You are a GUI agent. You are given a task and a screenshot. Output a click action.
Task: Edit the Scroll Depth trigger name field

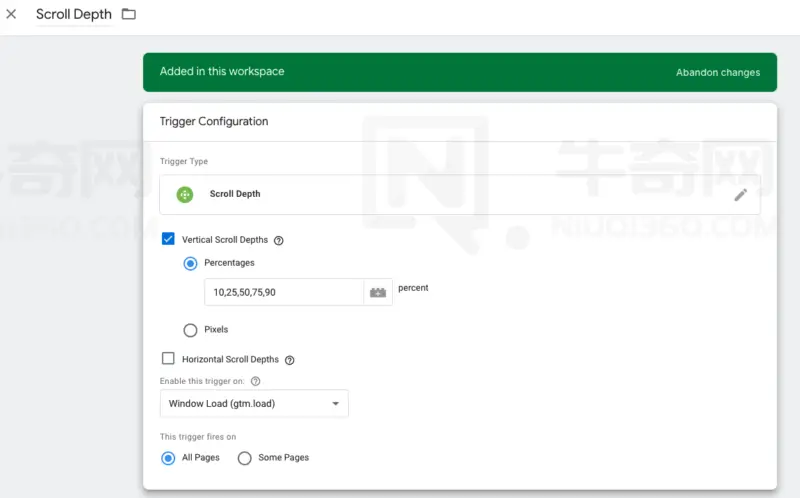pos(74,14)
